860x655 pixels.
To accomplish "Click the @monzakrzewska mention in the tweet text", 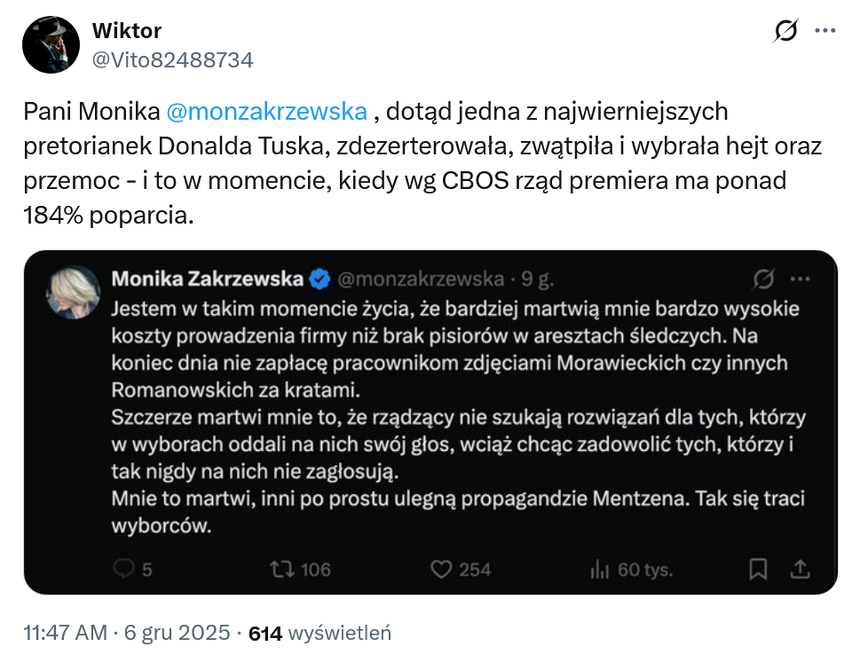I will tap(264, 111).
